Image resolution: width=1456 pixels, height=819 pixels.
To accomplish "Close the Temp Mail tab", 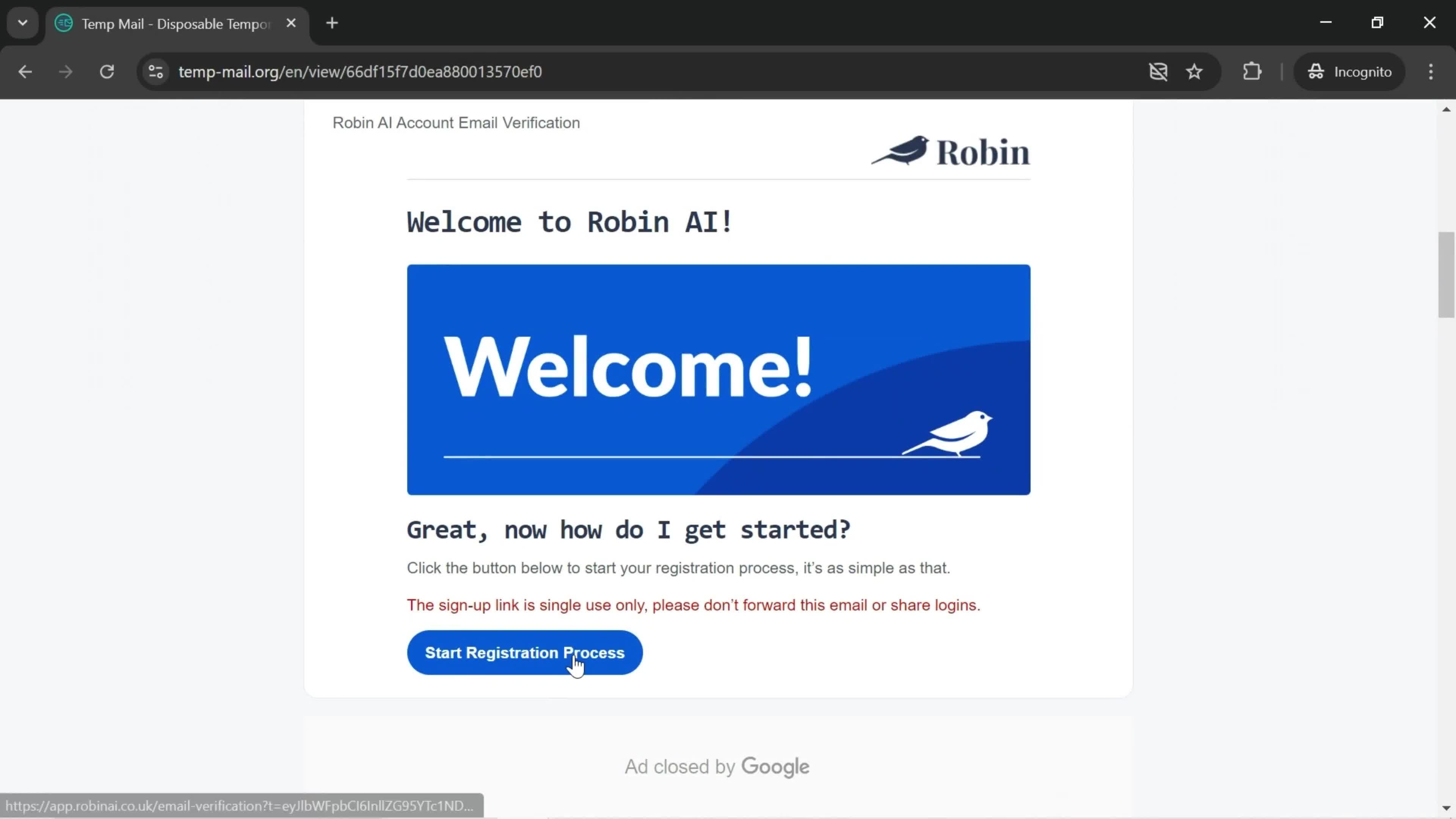I will click(x=291, y=23).
